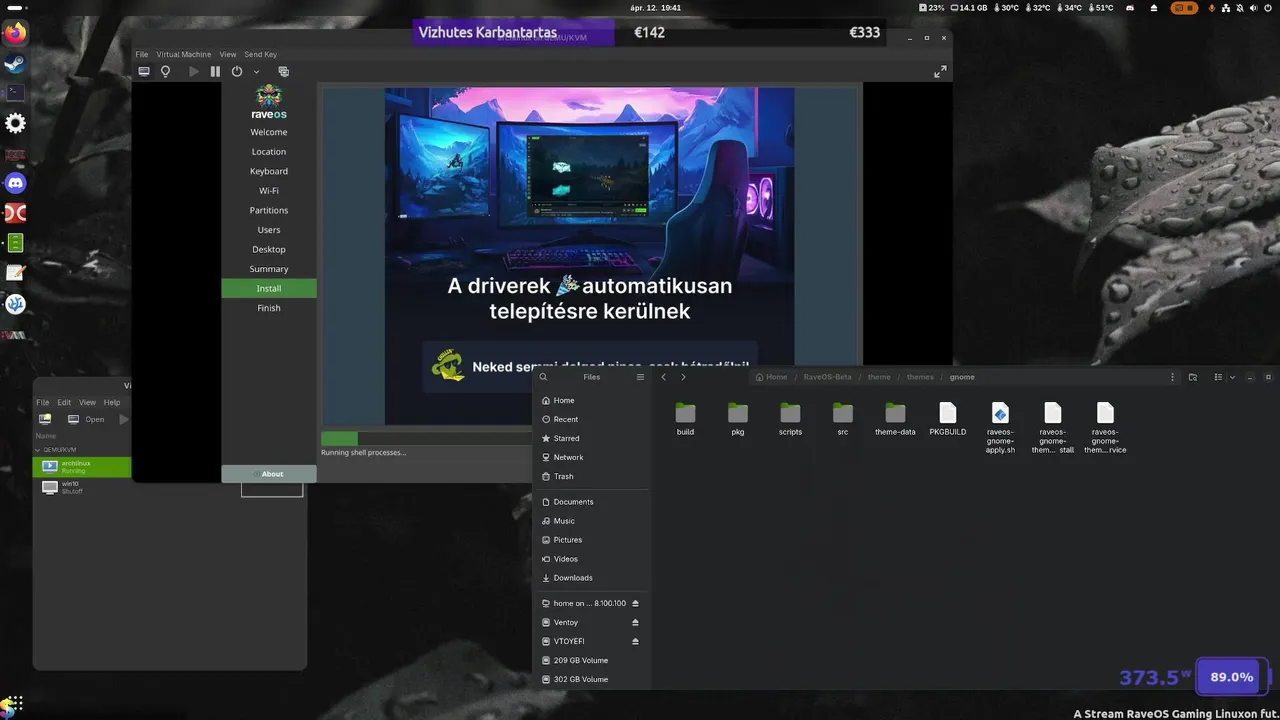Unmount home network share eject icon
Image resolution: width=1280 pixels, height=720 pixels.
pos(635,603)
